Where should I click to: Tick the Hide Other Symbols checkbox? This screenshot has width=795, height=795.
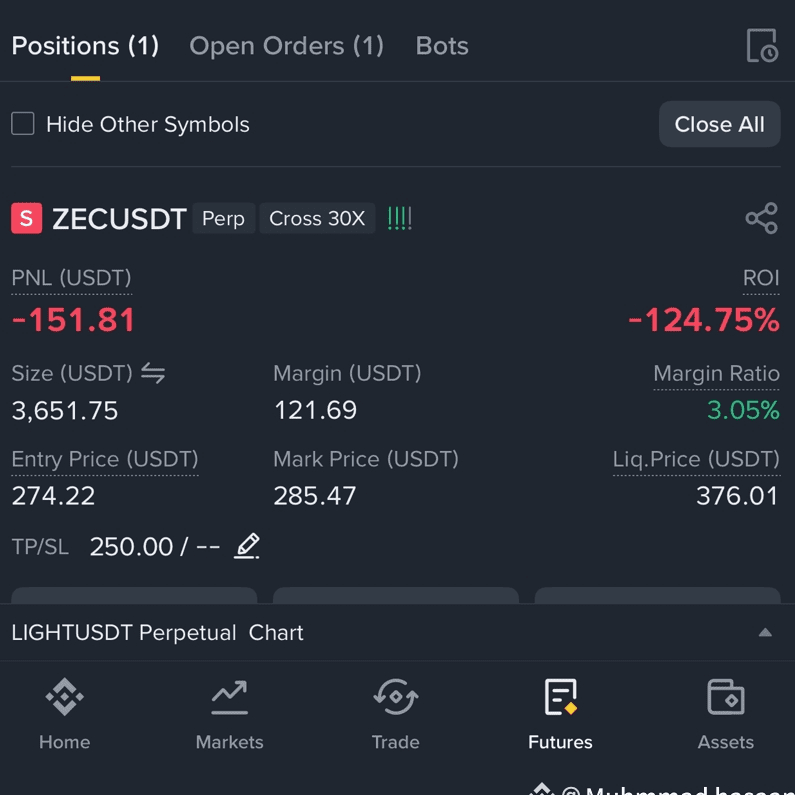tap(23, 124)
